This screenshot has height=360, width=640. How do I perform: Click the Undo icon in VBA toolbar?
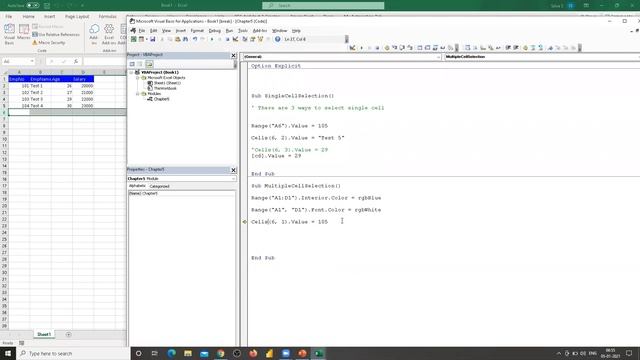(x=195, y=39)
